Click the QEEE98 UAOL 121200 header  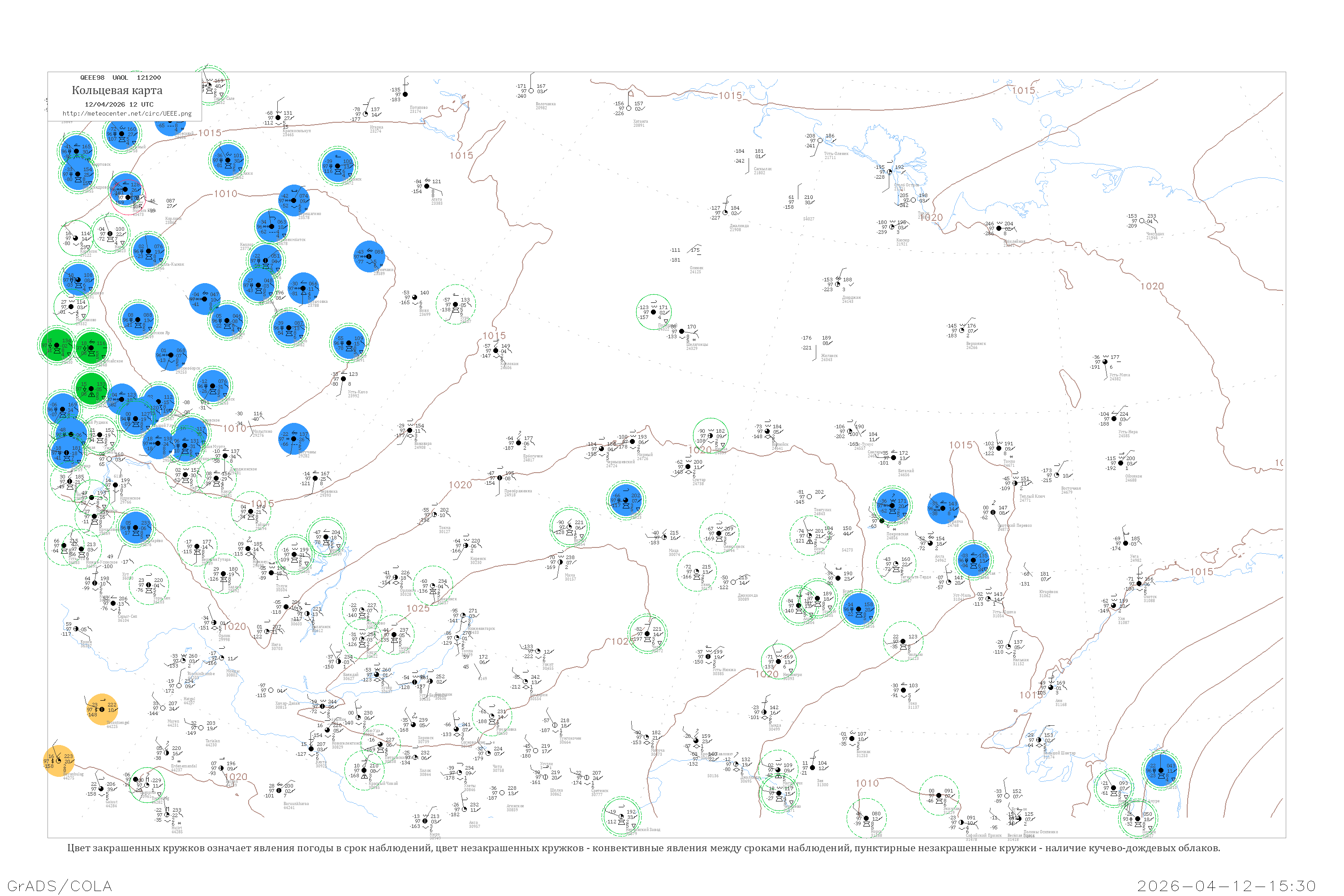point(121,77)
